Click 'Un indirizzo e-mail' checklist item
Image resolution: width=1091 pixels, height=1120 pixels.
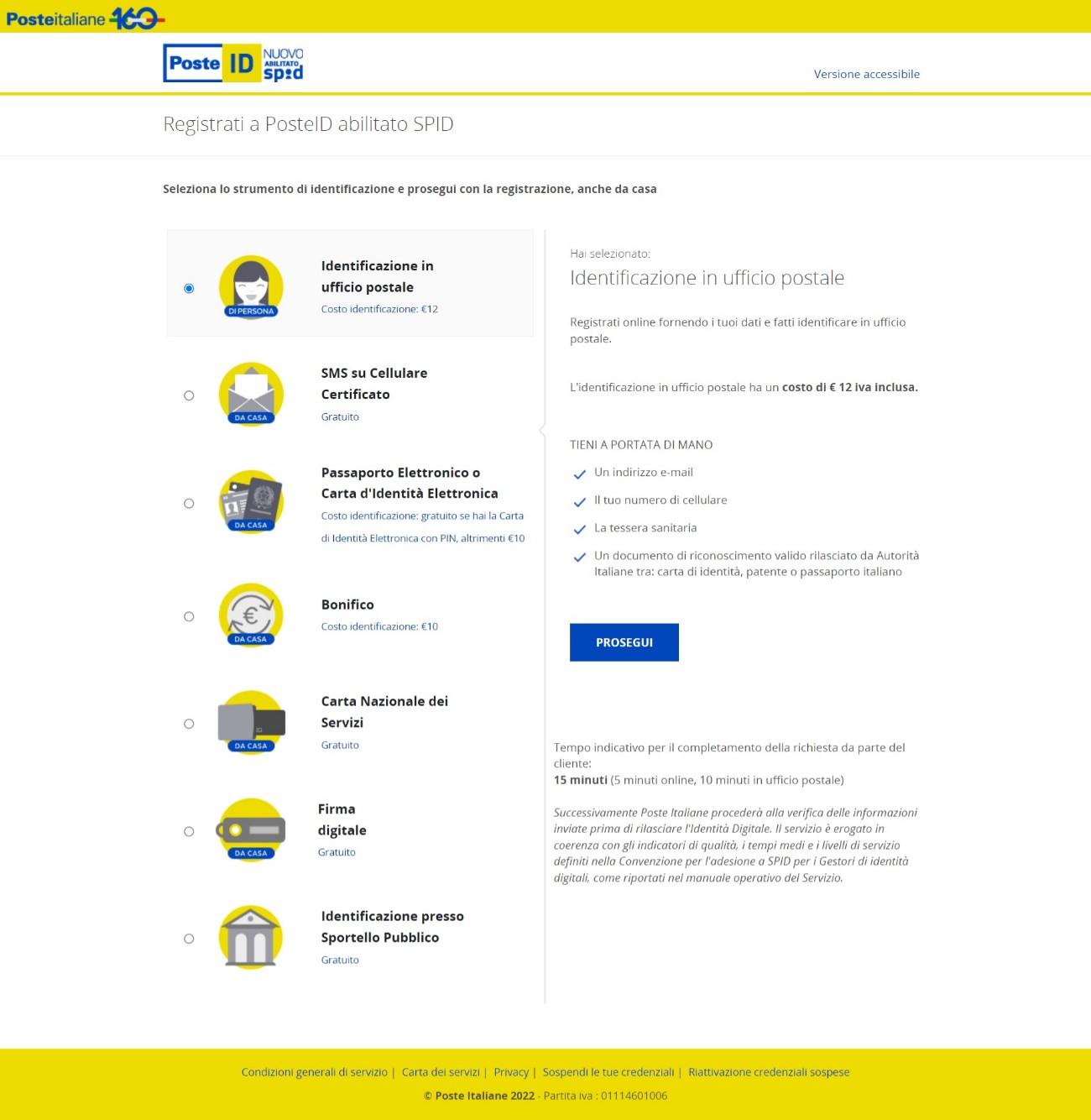644,472
